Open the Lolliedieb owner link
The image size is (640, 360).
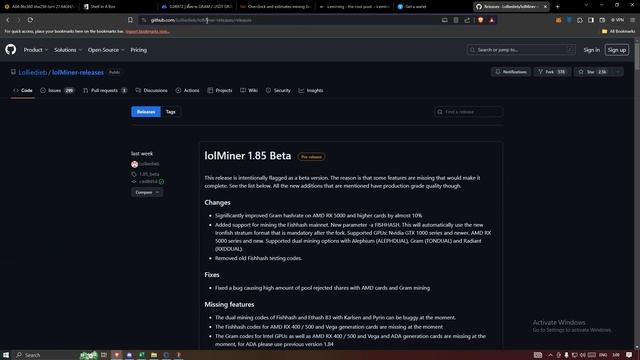click(x=33, y=72)
